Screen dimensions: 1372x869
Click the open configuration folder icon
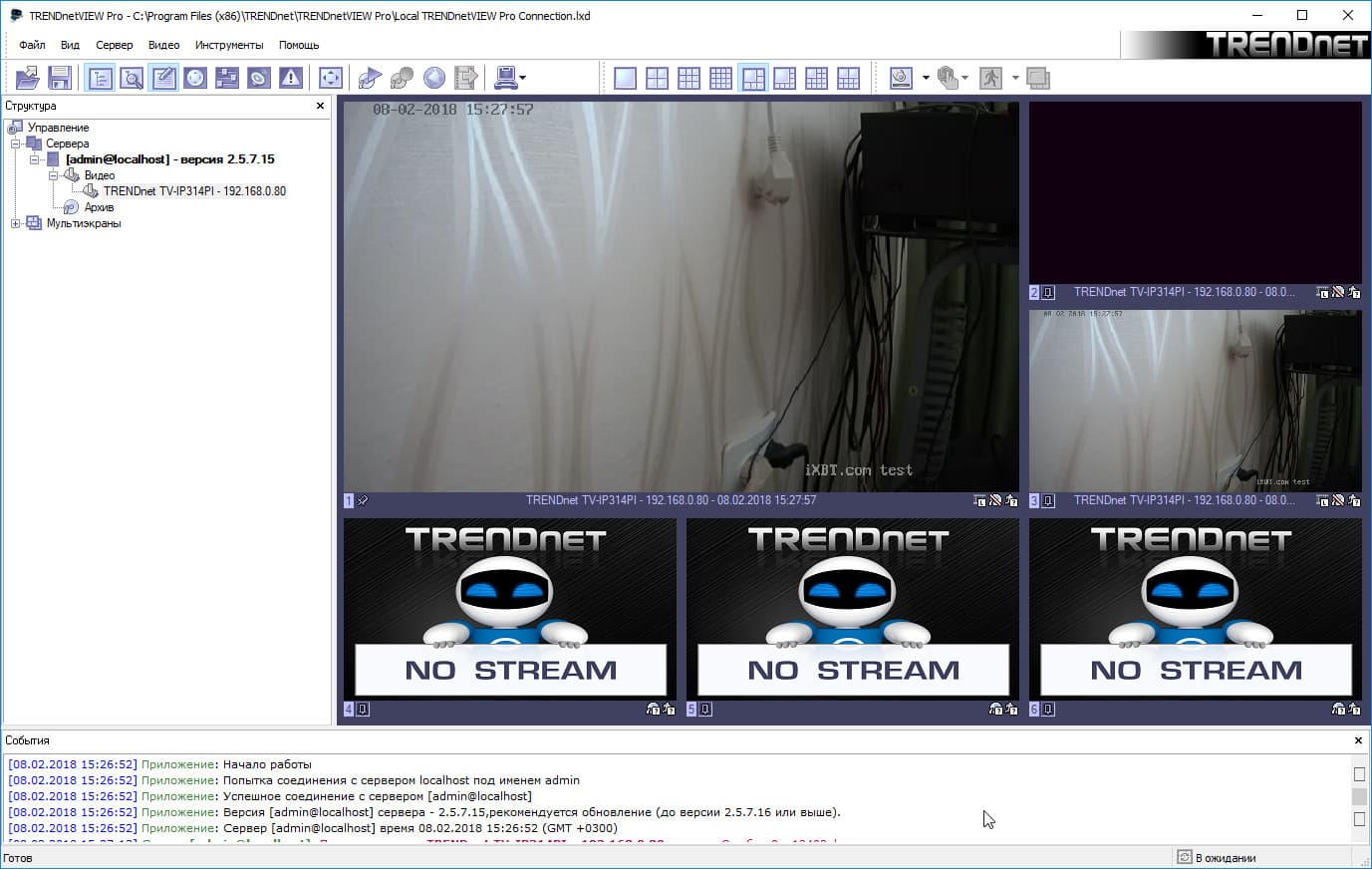click(x=28, y=78)
